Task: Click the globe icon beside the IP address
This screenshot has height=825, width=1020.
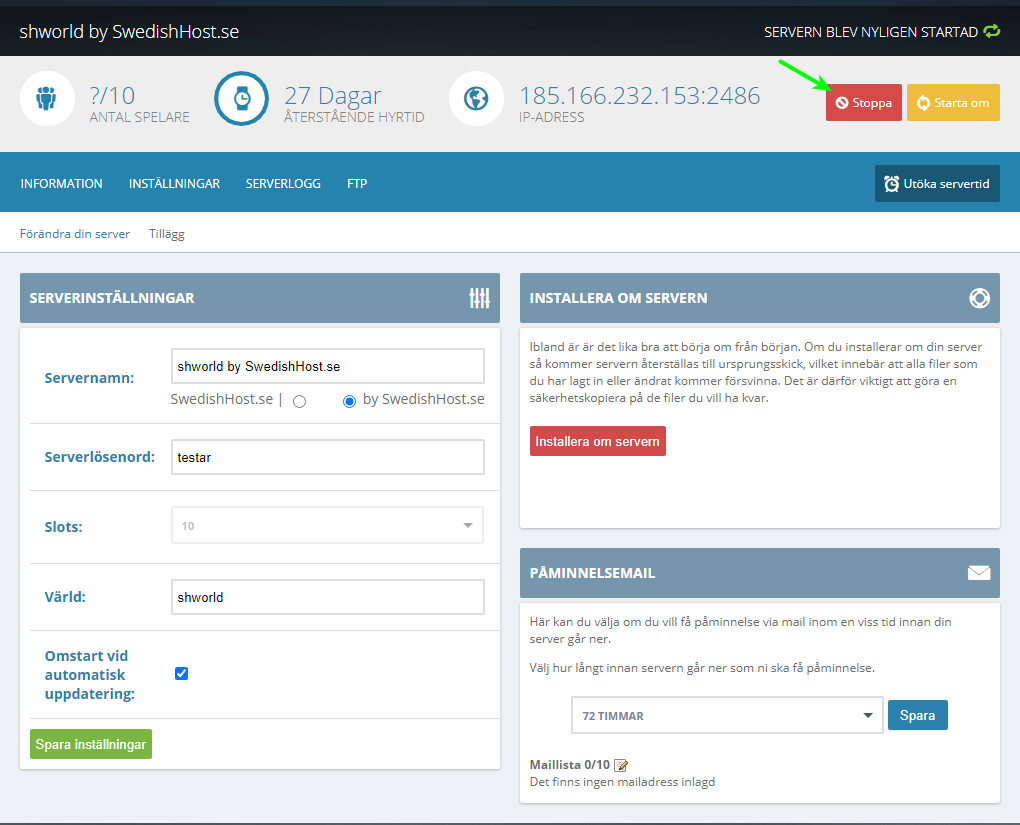Action: [476, 99]
